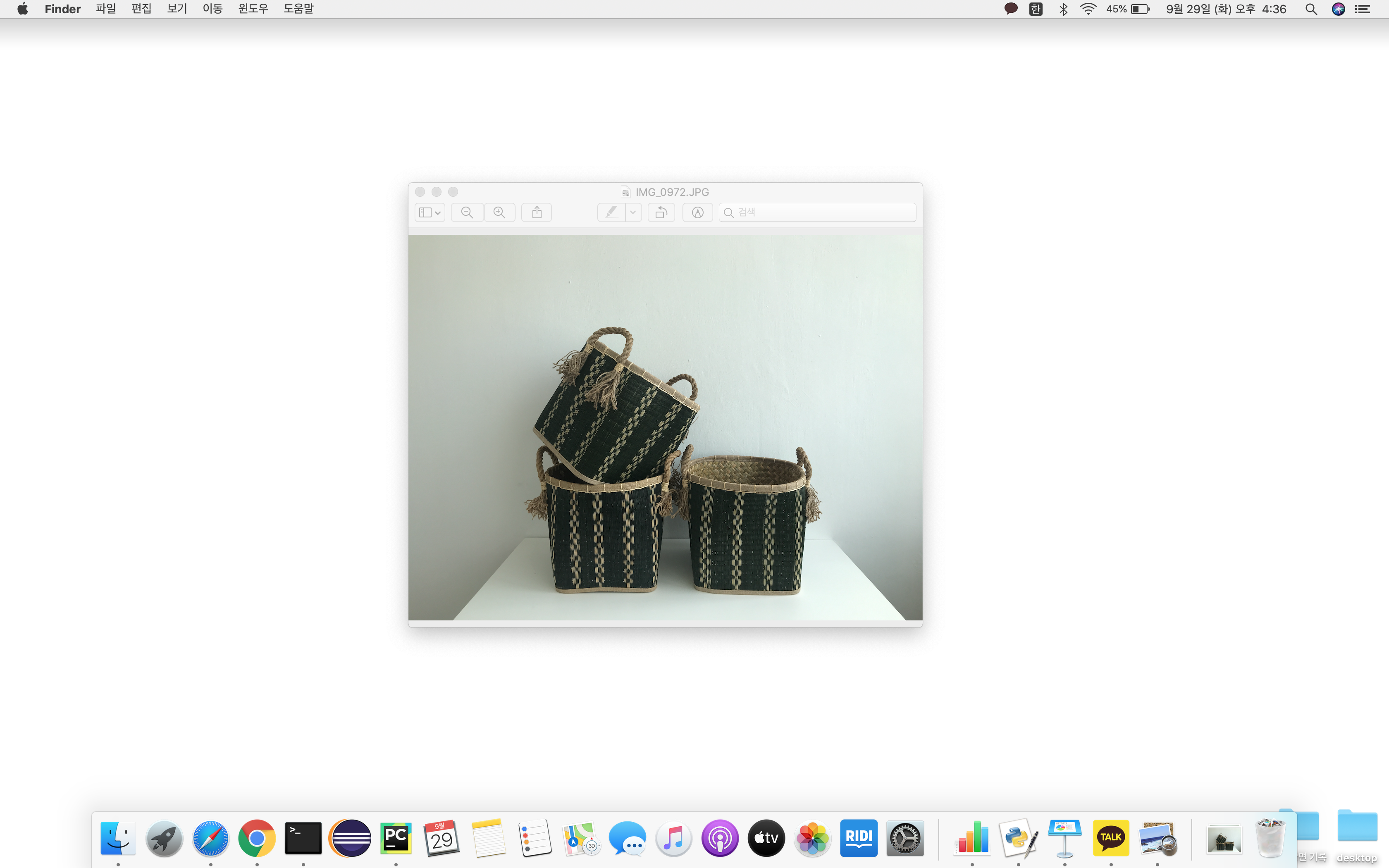Open the Wi-Fi status menu
Screen dimensions: 1389x868
tap(1088, 9)
